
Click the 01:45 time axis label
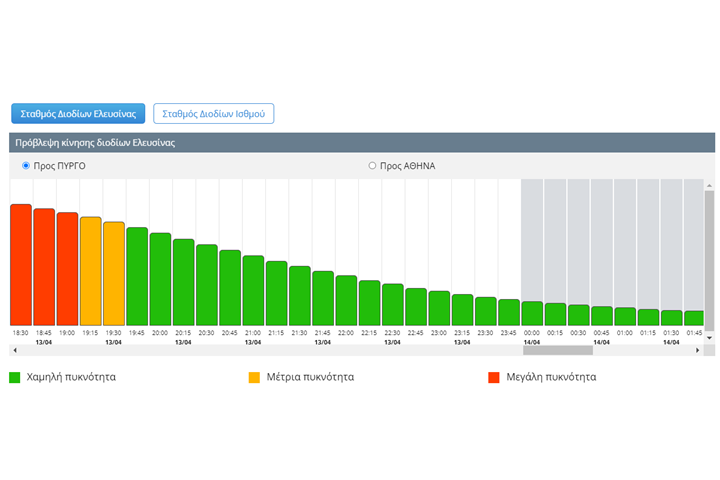click(694, 333)
